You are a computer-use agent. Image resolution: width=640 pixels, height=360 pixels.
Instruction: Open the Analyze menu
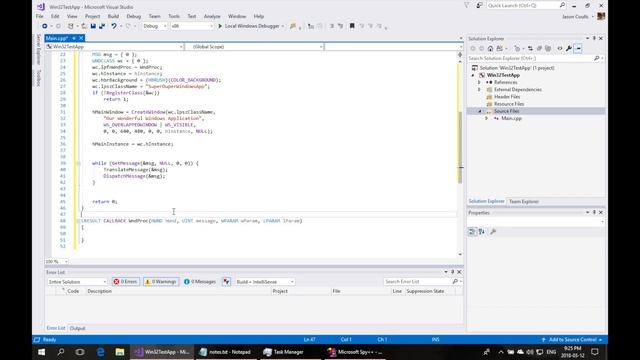tap(212, 16)
